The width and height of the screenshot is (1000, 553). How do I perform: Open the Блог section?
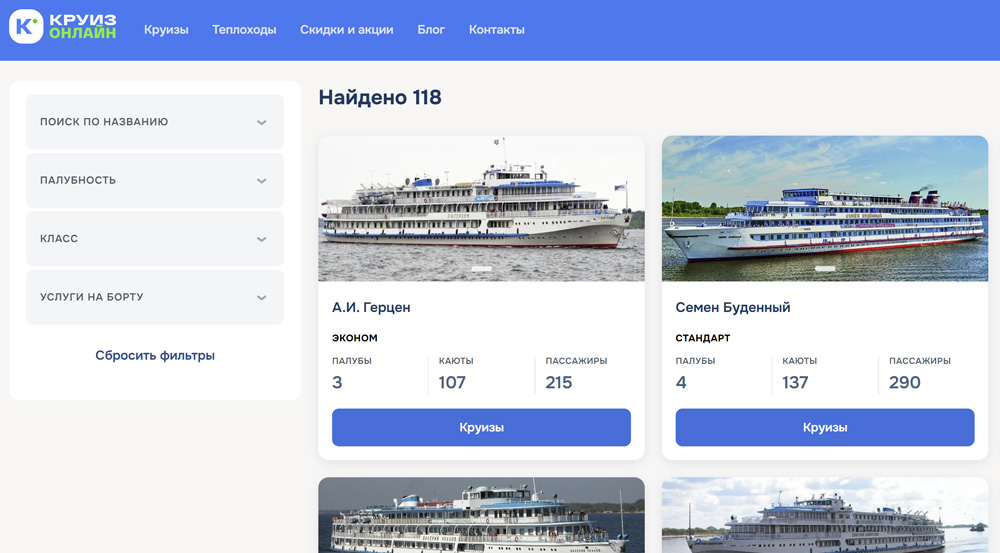coord(431,30)
